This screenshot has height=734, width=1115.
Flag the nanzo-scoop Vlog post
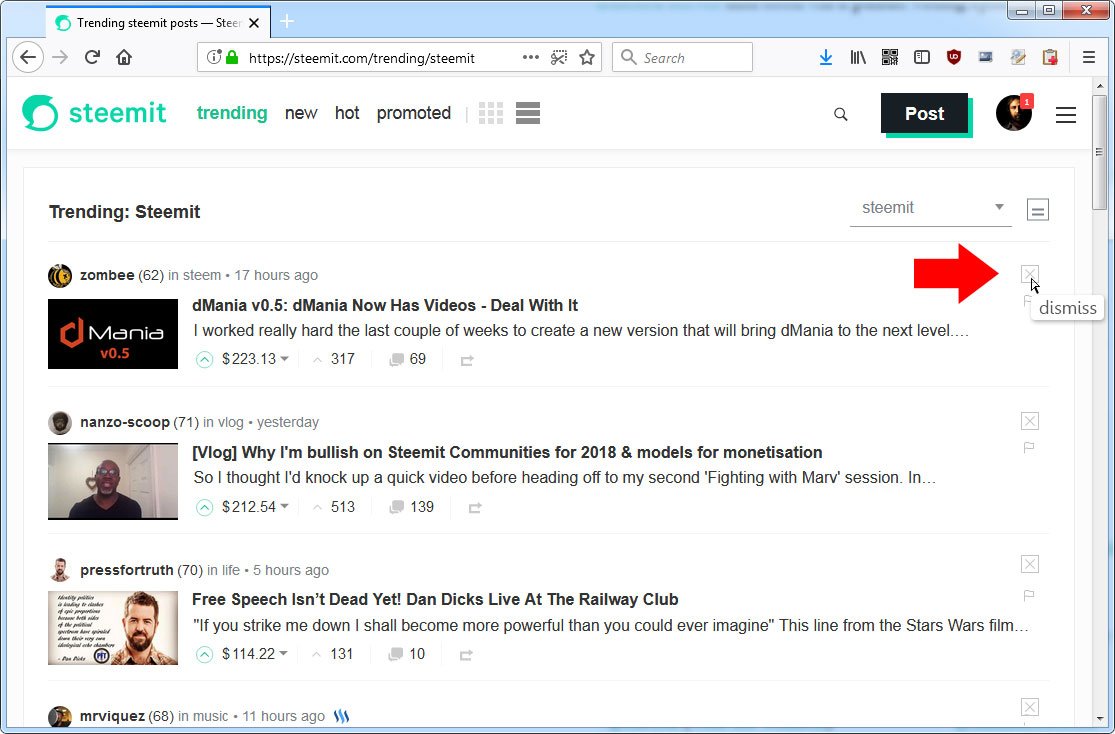pos(1028,447)
